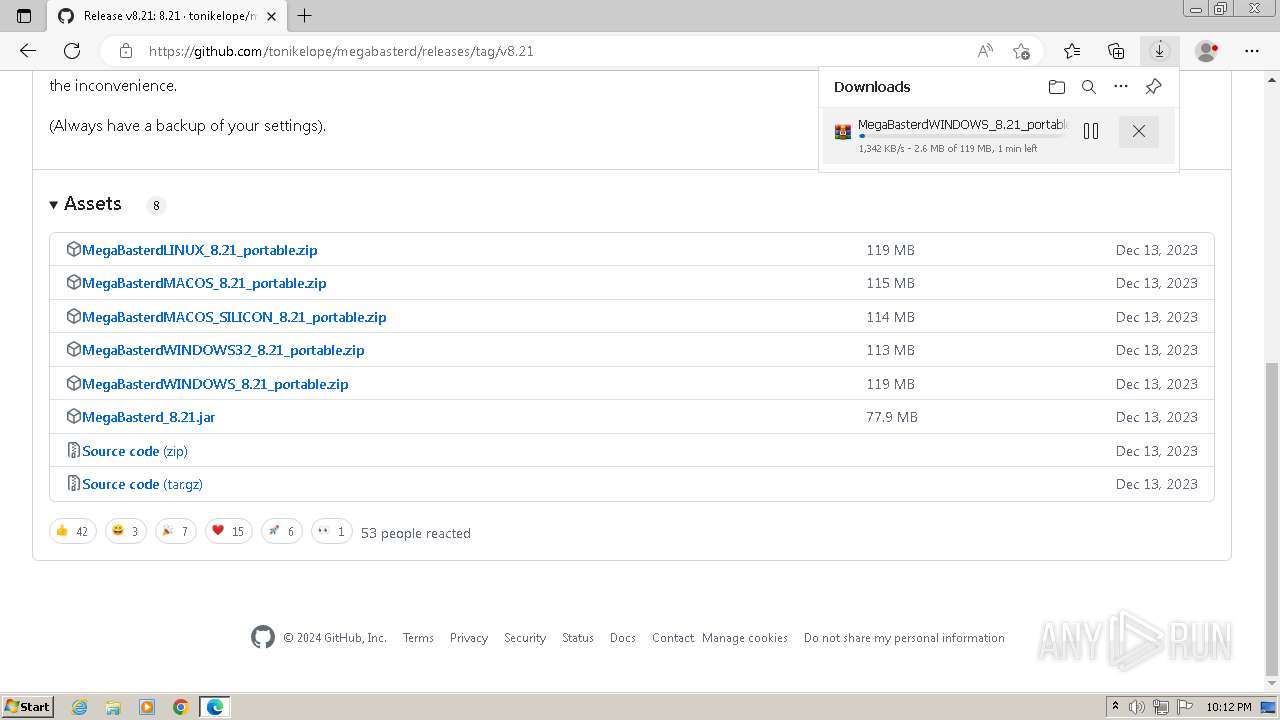This screenshot has width=1280, height=720.
Task: Add this page to favorites
Action: [1021, 51]
